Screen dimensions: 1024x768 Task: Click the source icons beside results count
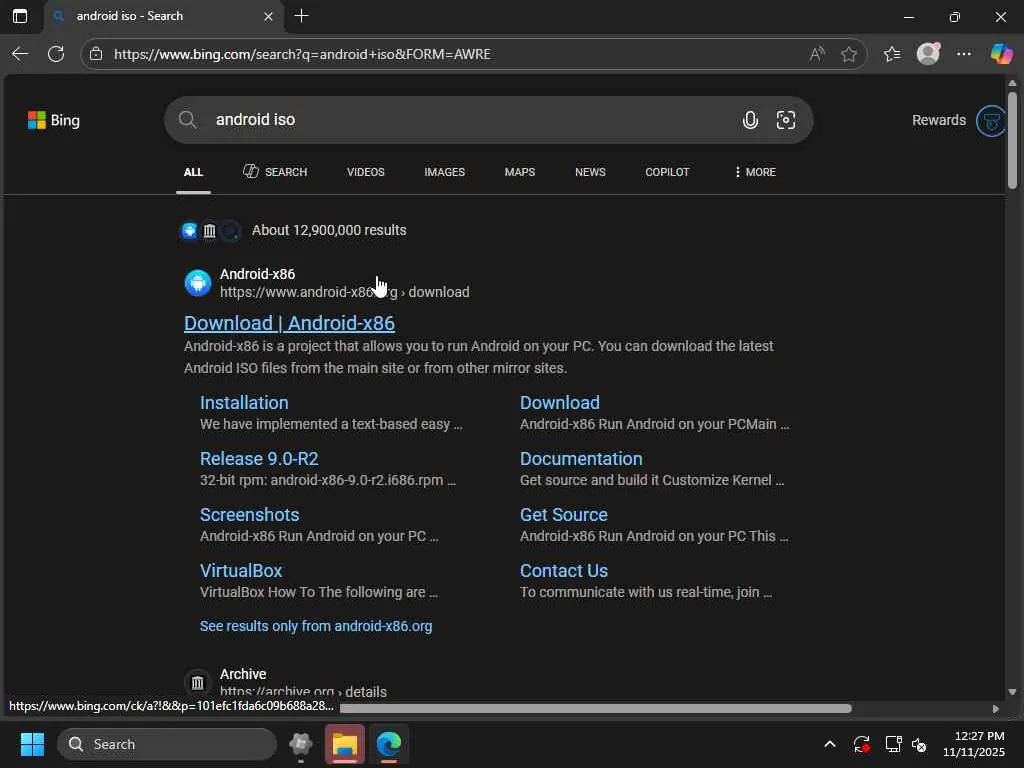click(210, 231)
